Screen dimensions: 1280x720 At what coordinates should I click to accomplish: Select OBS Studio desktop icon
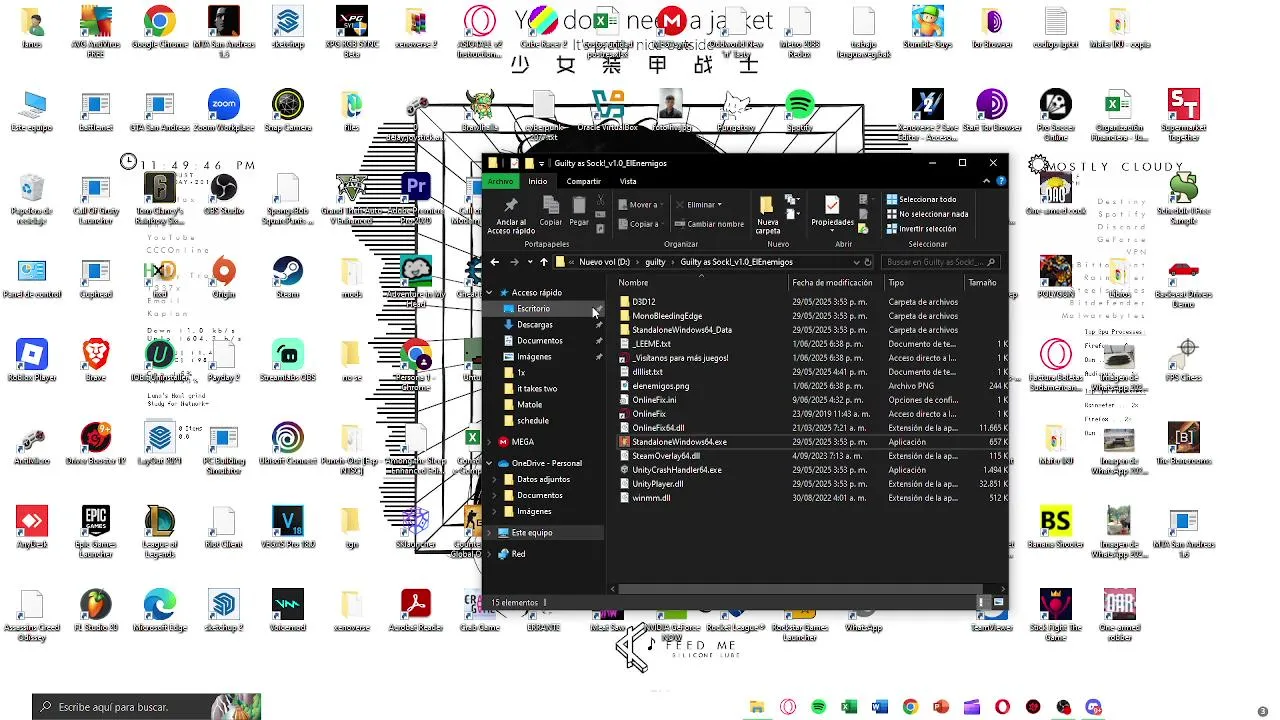pos(224,194)
